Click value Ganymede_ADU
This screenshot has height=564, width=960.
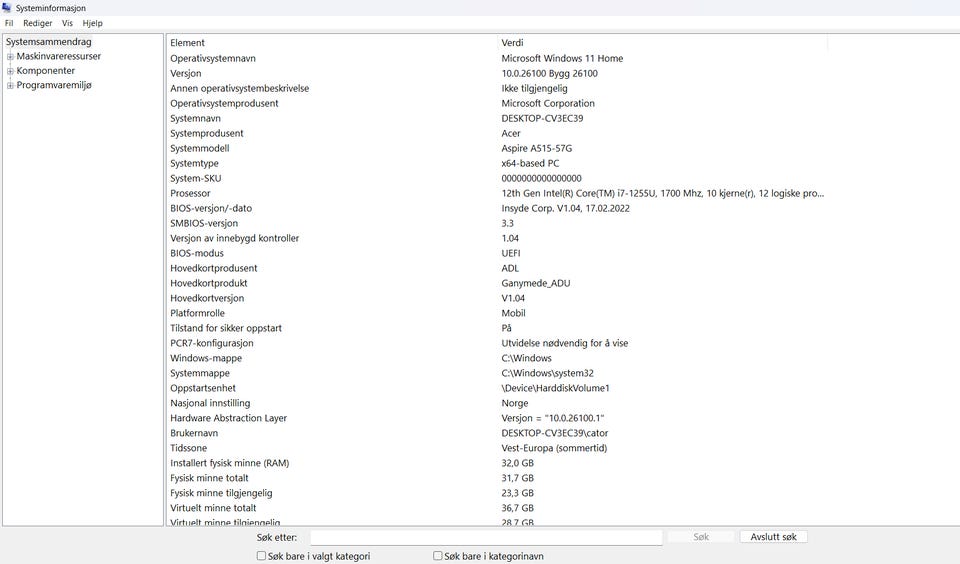coord(536,284)
